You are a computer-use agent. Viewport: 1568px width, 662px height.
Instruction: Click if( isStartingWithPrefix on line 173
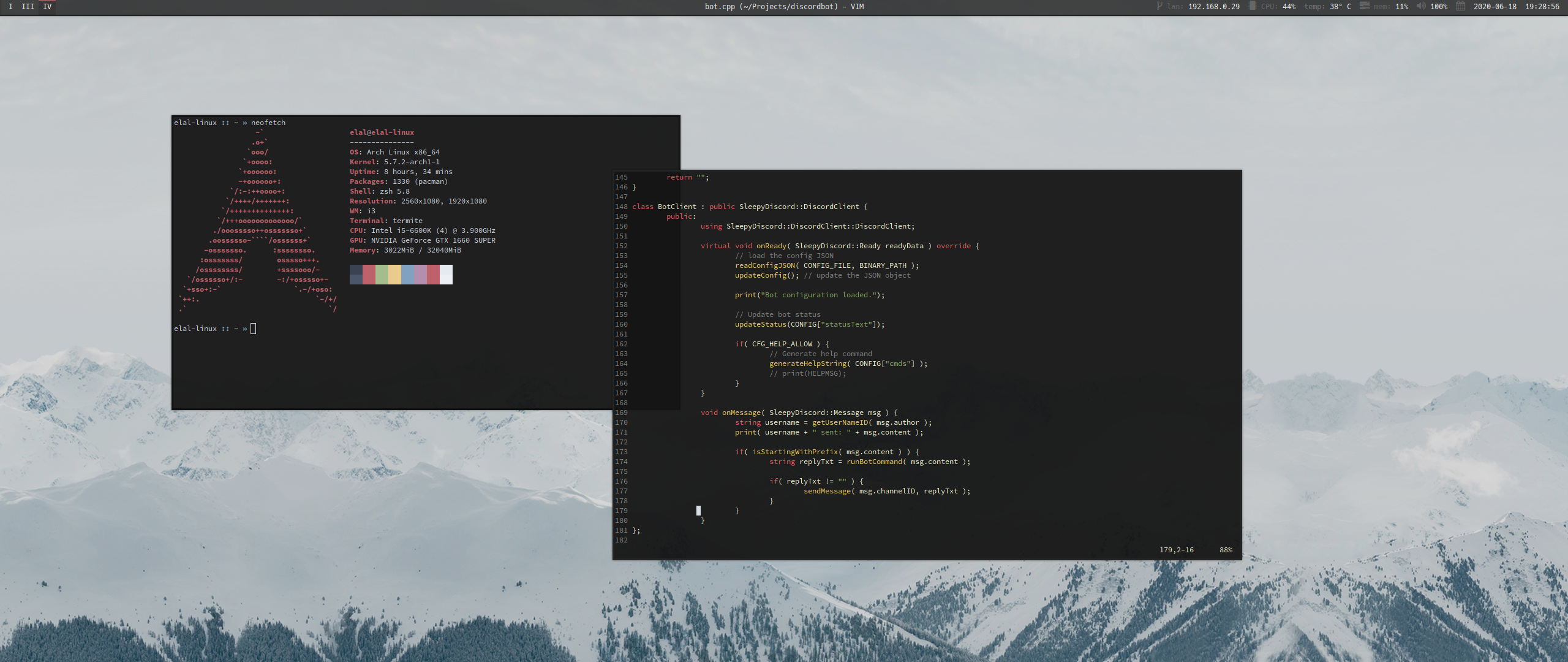coord(827,452)
